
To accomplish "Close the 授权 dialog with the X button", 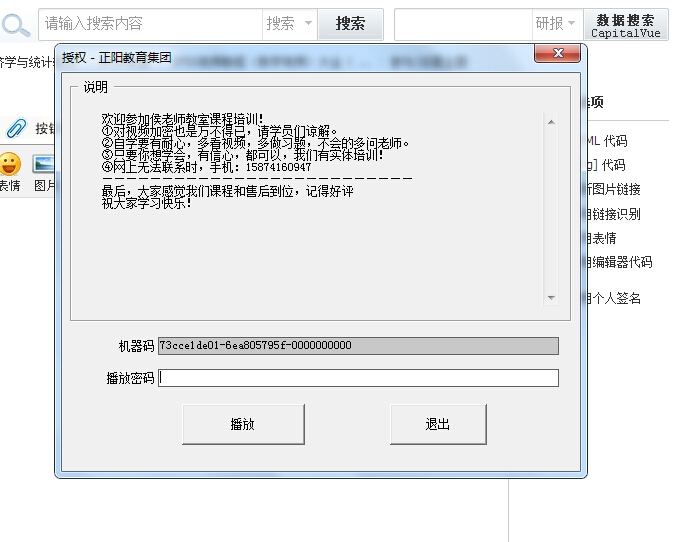I will pyautogui.click(x=557, y=54).
